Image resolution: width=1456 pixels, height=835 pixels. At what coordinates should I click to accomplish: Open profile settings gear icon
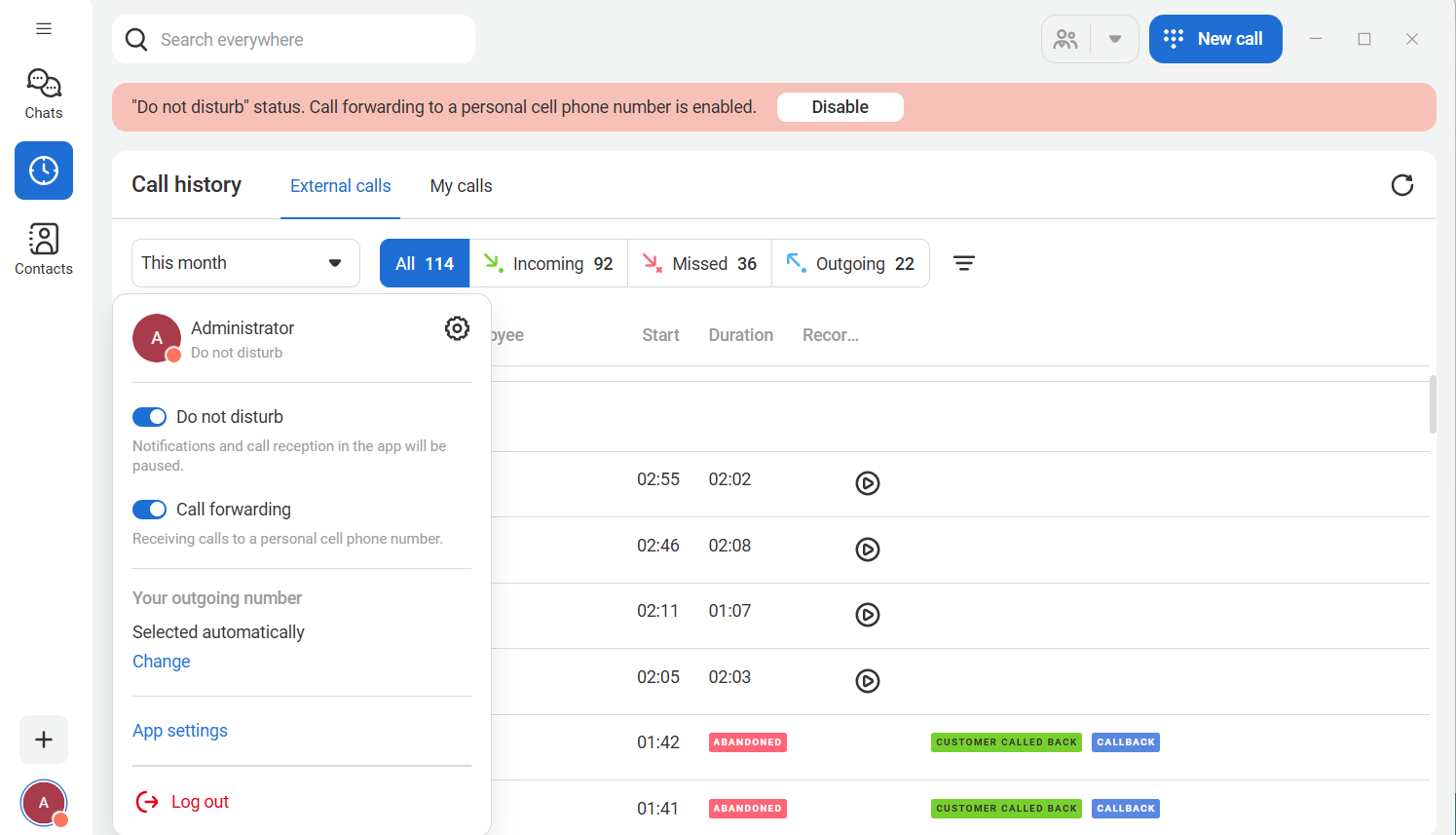(457, 328)
